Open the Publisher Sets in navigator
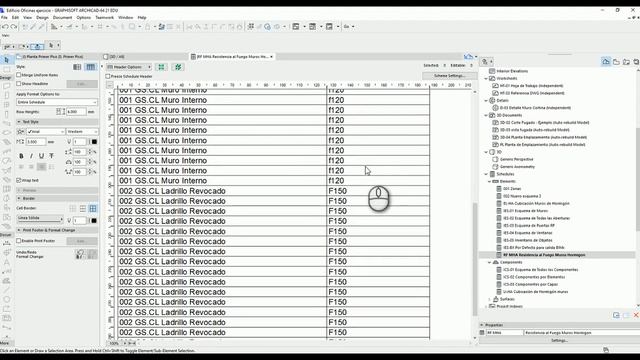The height and width of the screenshot is (360, 640). point(636,62)
